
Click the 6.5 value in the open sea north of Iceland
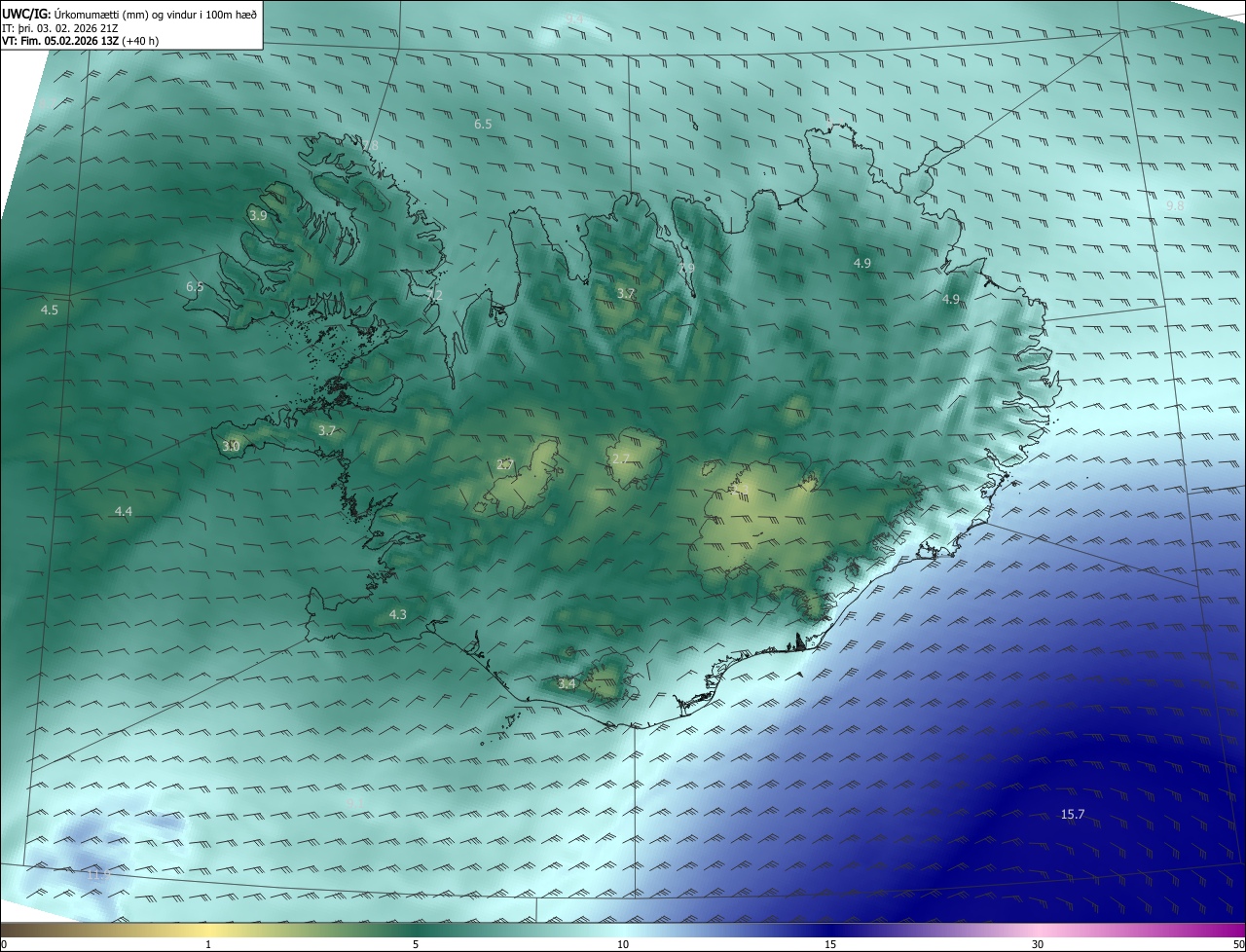click(x=483, y=124)
